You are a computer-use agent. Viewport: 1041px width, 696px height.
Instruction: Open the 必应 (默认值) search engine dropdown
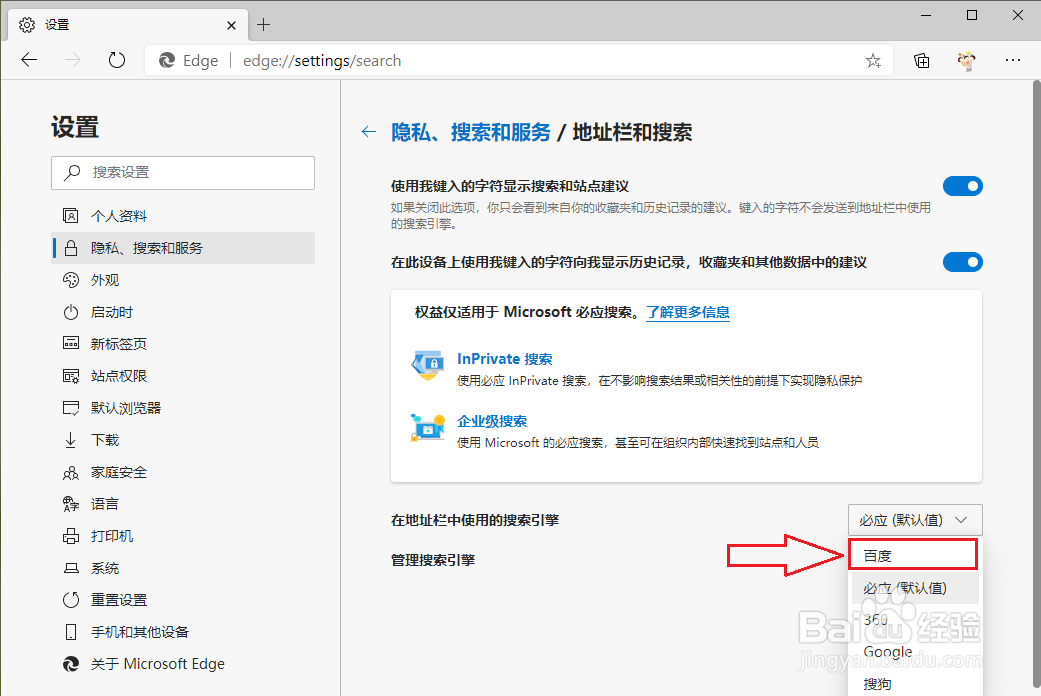(915, 520)
